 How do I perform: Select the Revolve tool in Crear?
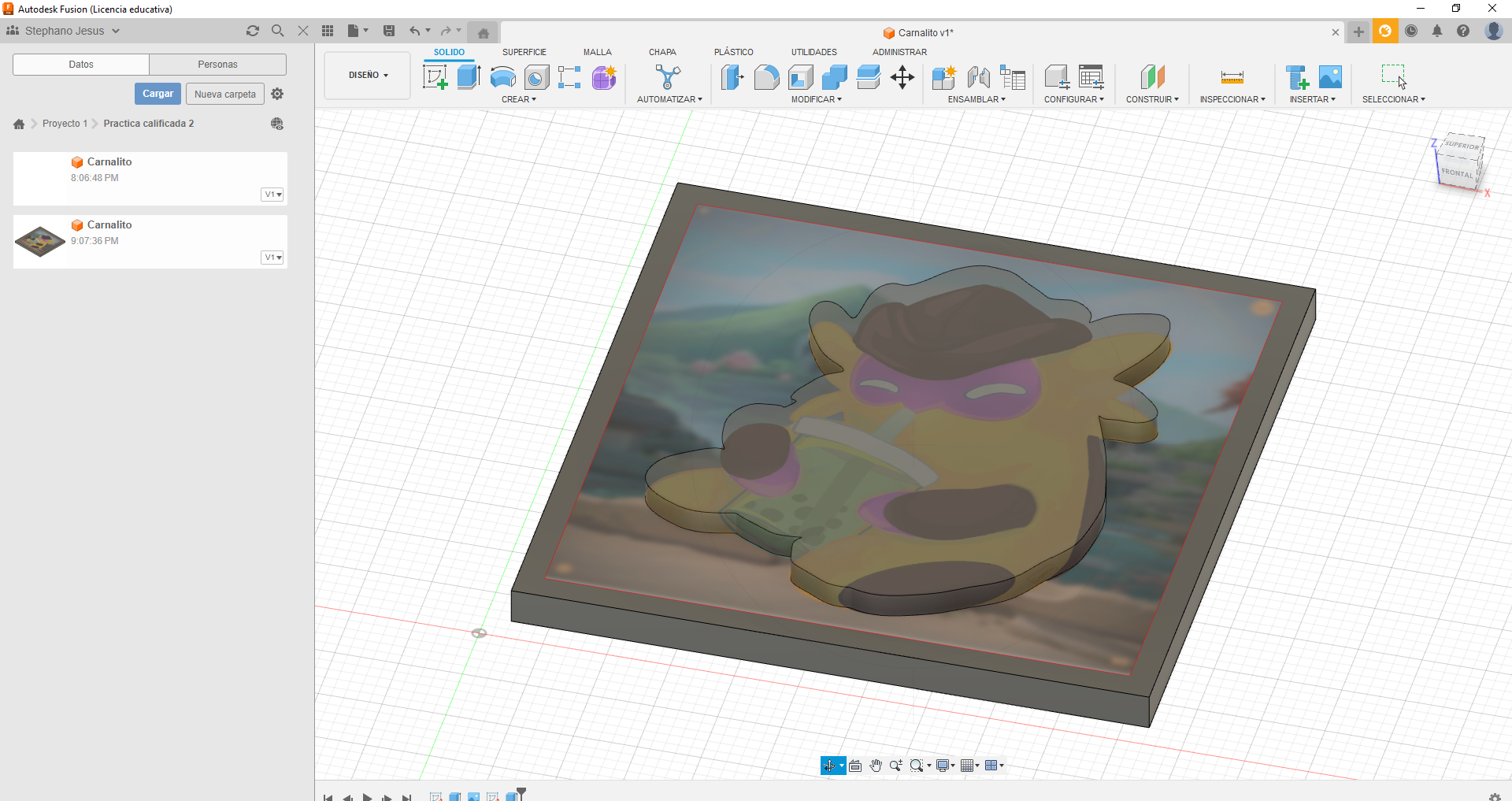coord(502,77)
